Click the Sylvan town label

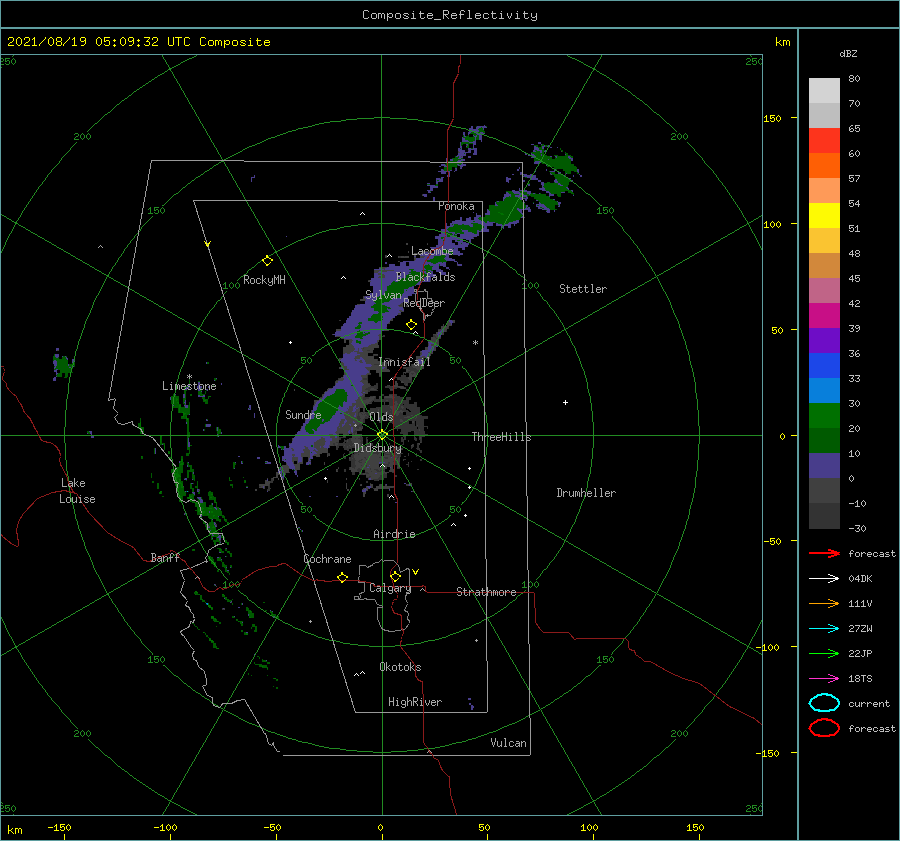383,295
